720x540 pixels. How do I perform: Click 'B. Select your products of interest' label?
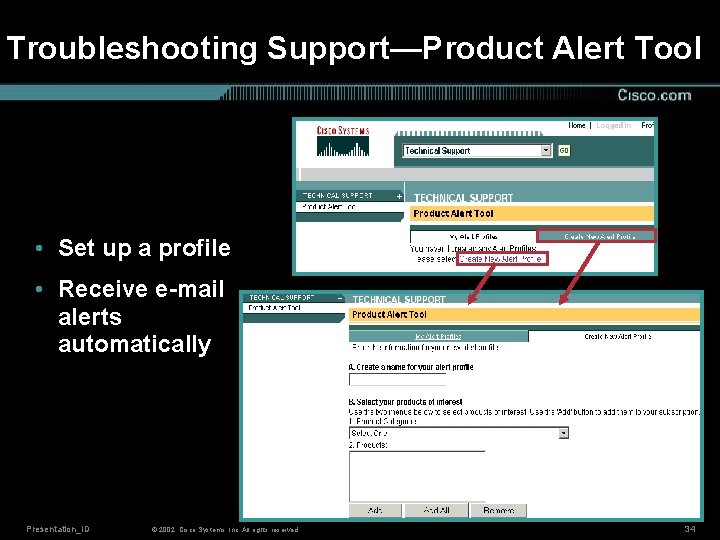(405, 402)
